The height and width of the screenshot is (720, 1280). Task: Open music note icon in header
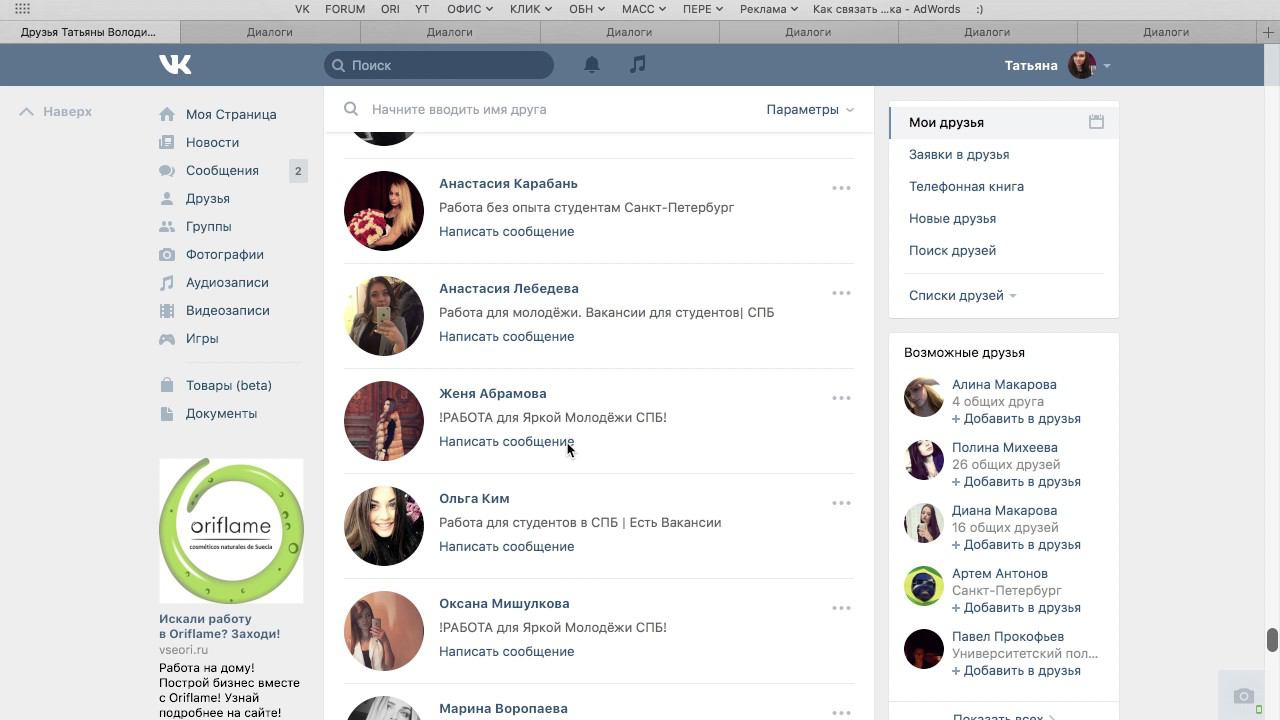(x=638, y=65)
